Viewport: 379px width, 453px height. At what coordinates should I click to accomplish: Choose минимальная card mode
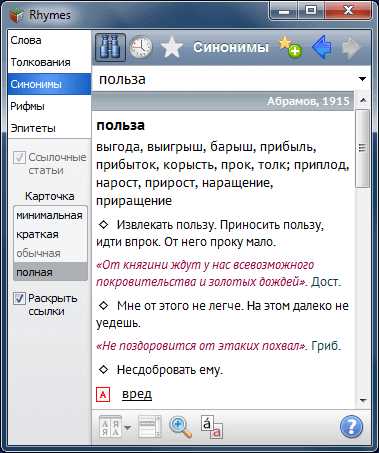click(x=50, y=215)
